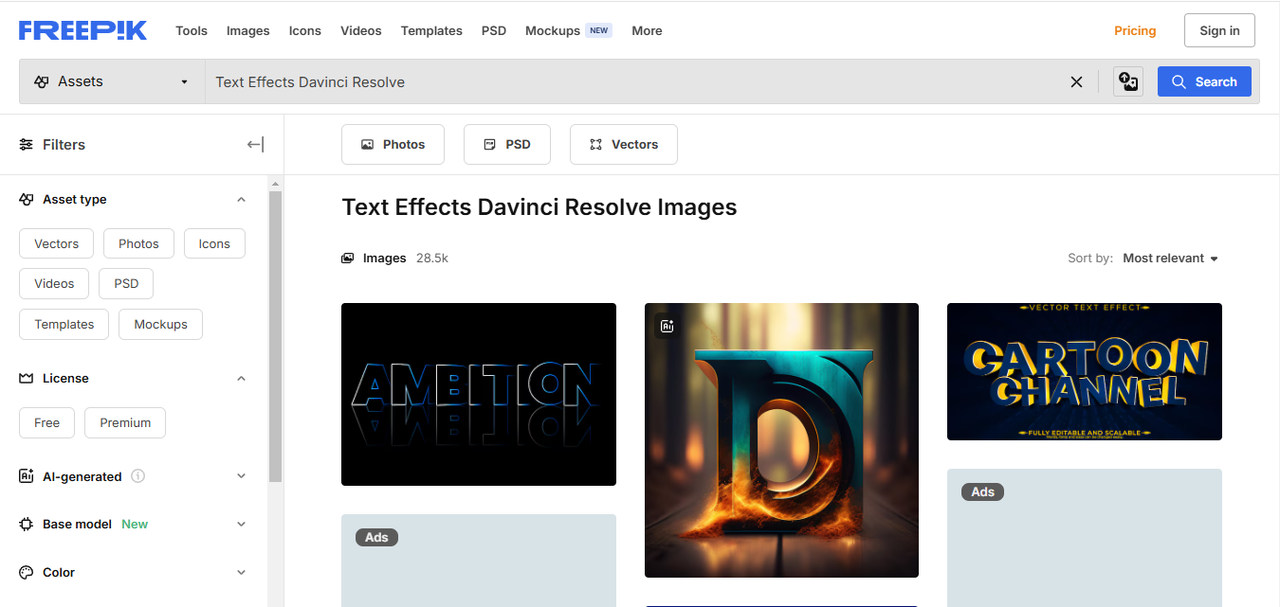Viewport: 1280px width, 607px height.
Task: Open the Sort by Most relevant dropdown
Action: [1170, 258]
